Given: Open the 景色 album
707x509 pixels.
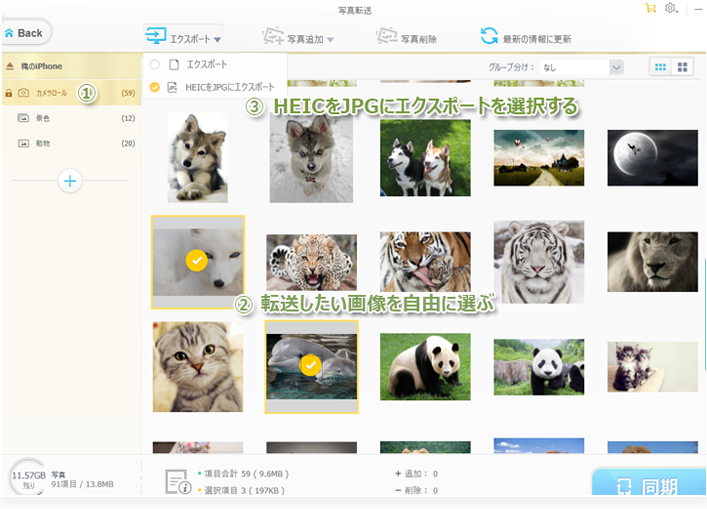Looking at the screenshot, I should (43, 118).
